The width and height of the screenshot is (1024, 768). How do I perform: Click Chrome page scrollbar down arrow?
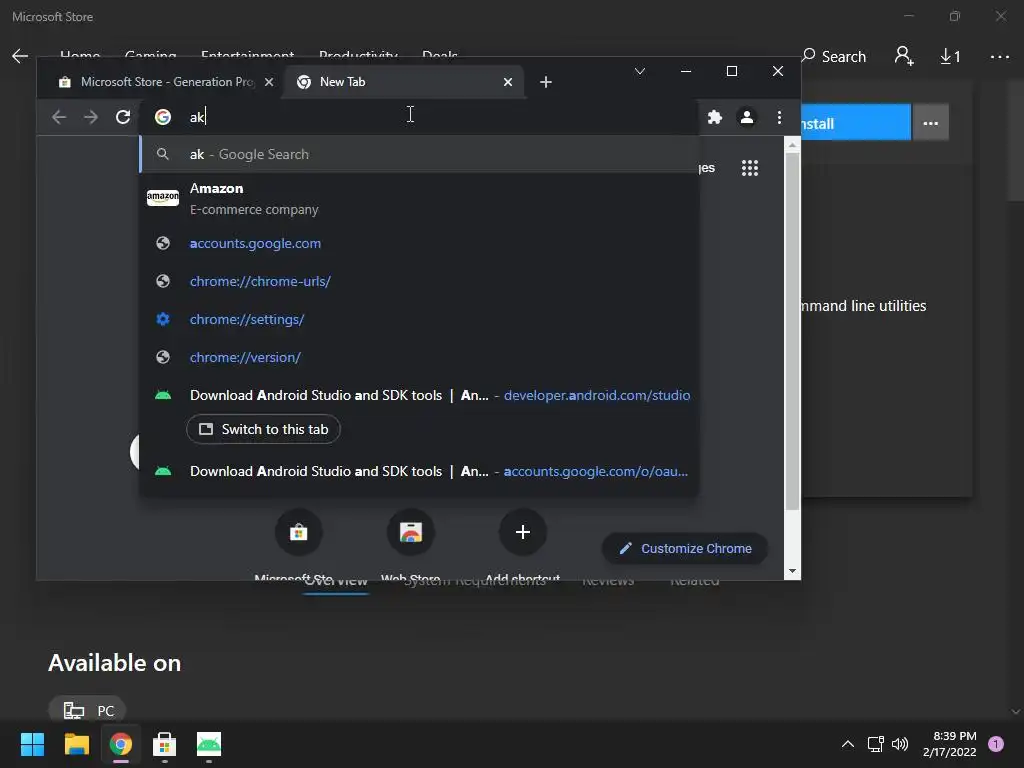[x=792, y=571]
